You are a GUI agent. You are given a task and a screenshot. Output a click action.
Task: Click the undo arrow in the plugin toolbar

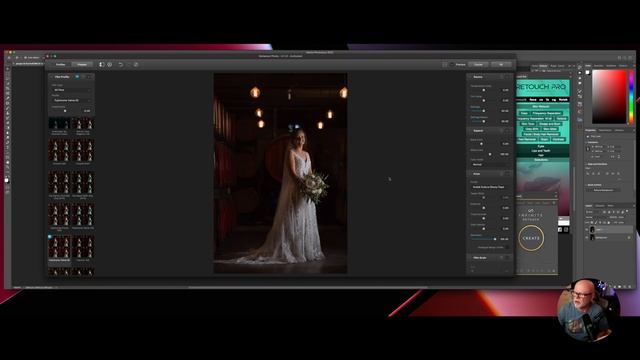(120, 64)
